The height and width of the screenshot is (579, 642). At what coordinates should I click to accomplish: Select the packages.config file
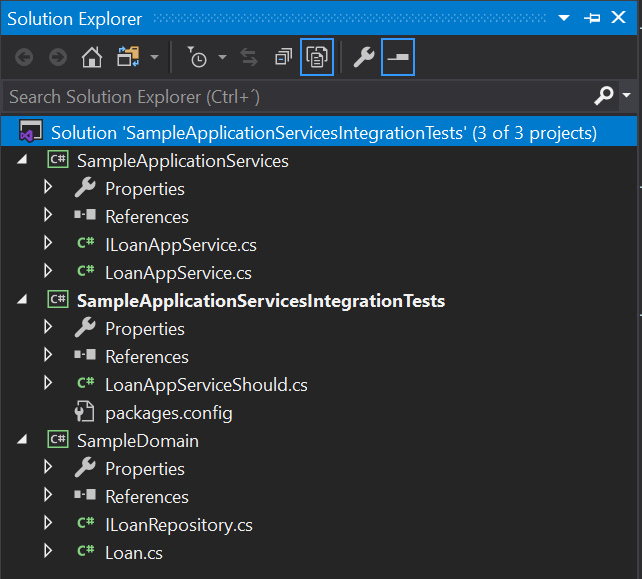[168, 412]
